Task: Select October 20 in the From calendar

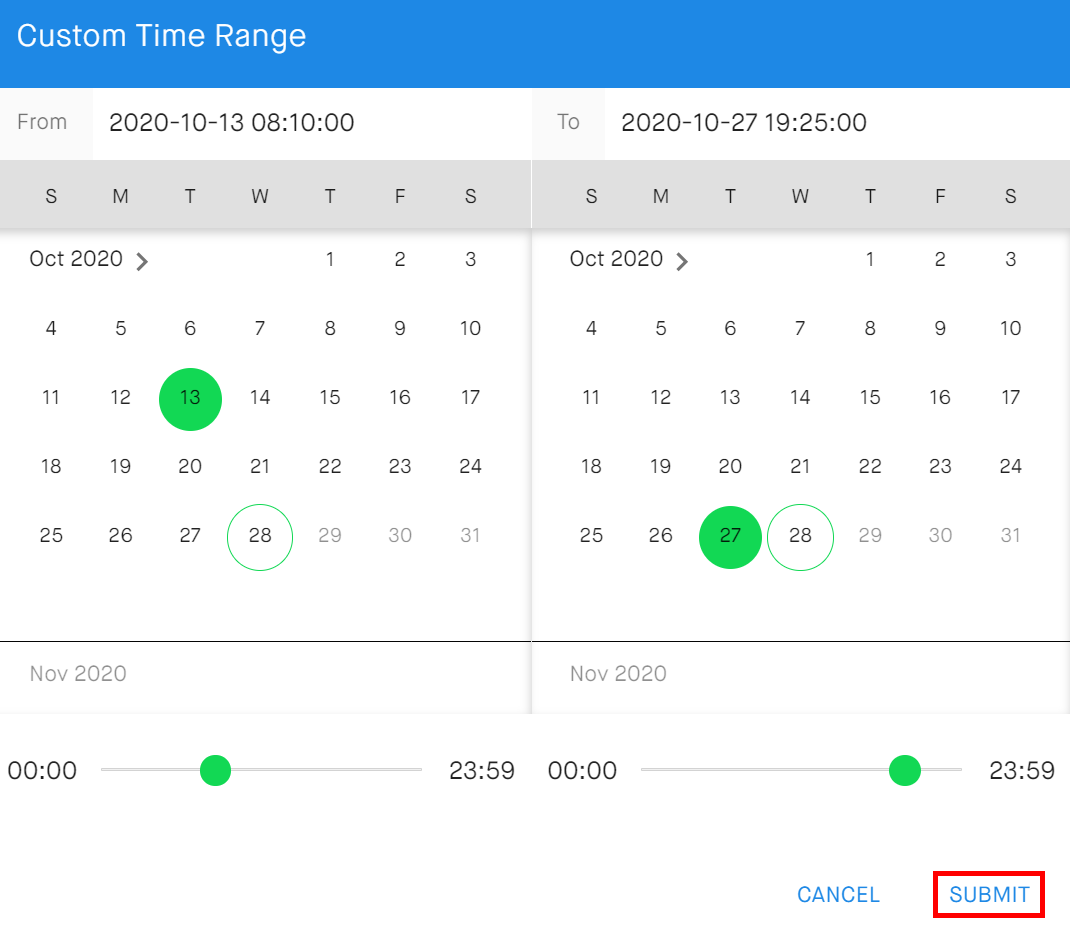Action: pyautogui.click(x=190, y=466)
